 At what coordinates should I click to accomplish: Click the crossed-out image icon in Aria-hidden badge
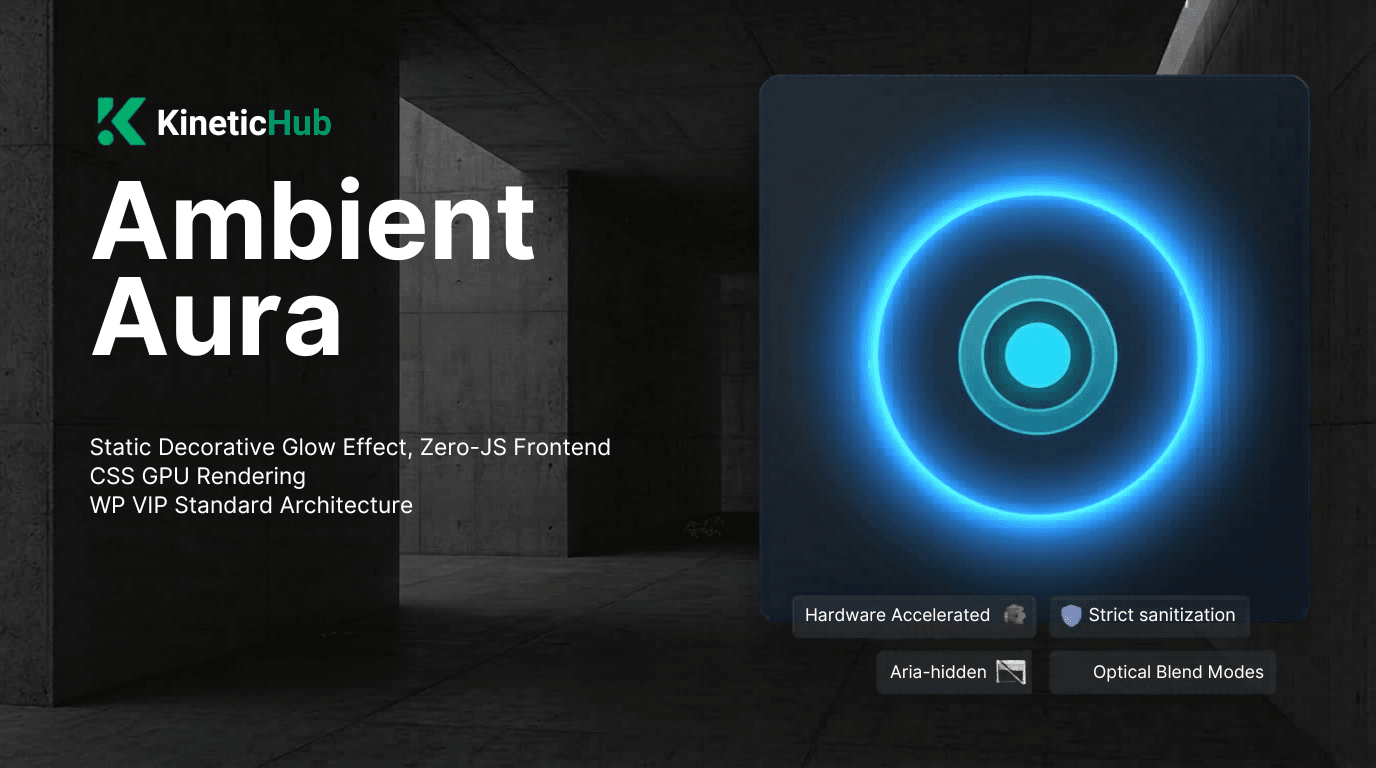[1011, 672]
